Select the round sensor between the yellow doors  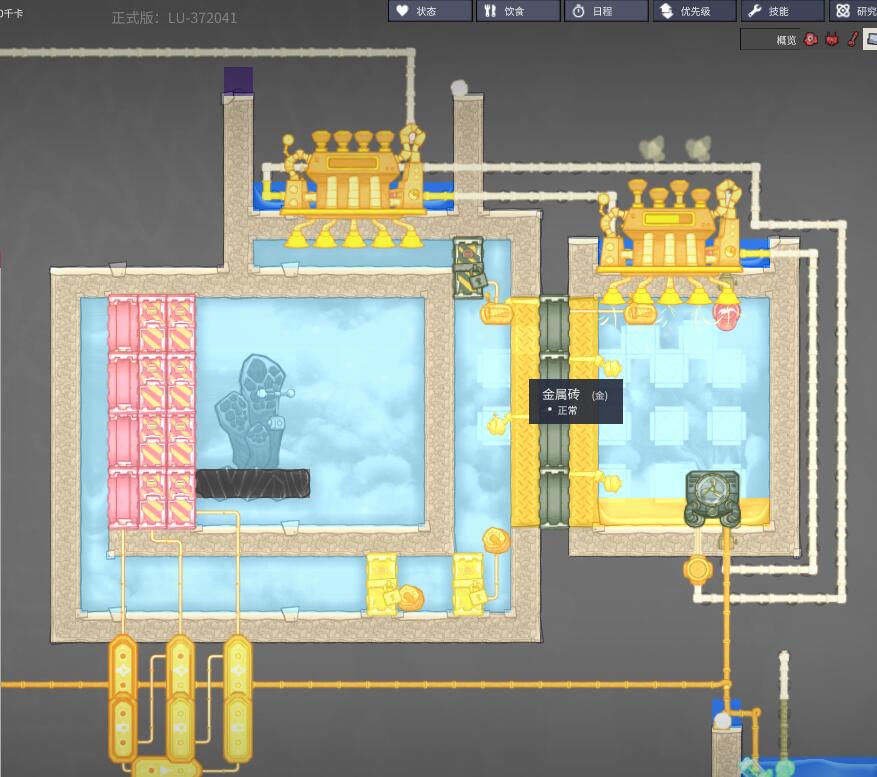pyautogui.click(x=411, y=598)
